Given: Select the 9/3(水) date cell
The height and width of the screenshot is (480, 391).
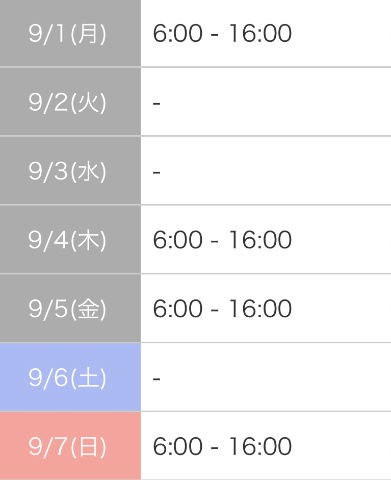Looking at the screenshot, I should (70, 171).
